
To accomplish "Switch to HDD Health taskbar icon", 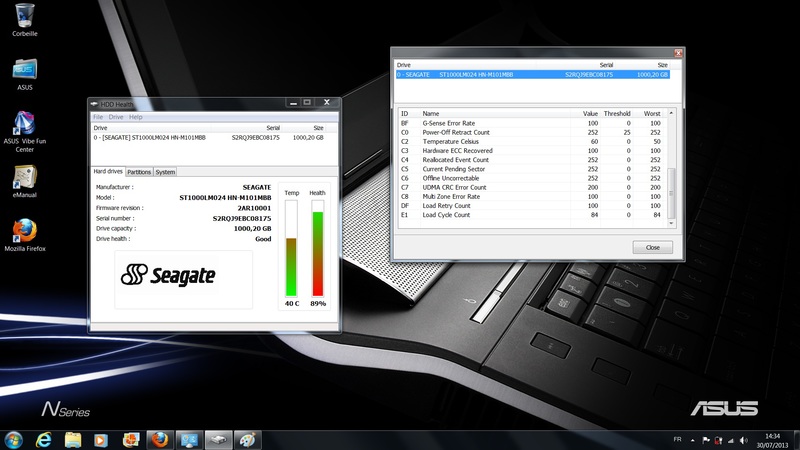I will (x=216, y=439).
